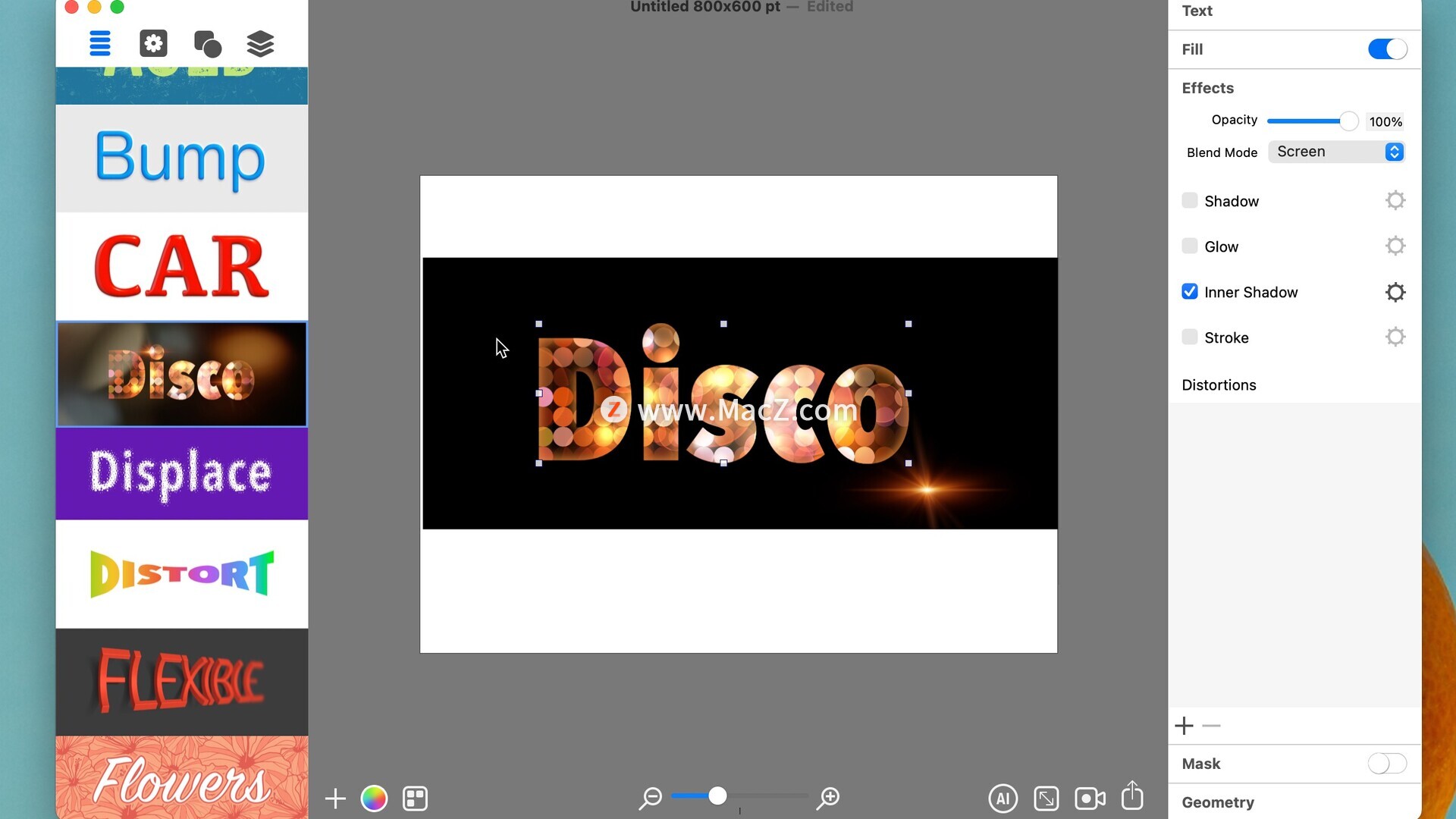Select the CAR text style preset
1456x819 pixels.
(182, 266)
